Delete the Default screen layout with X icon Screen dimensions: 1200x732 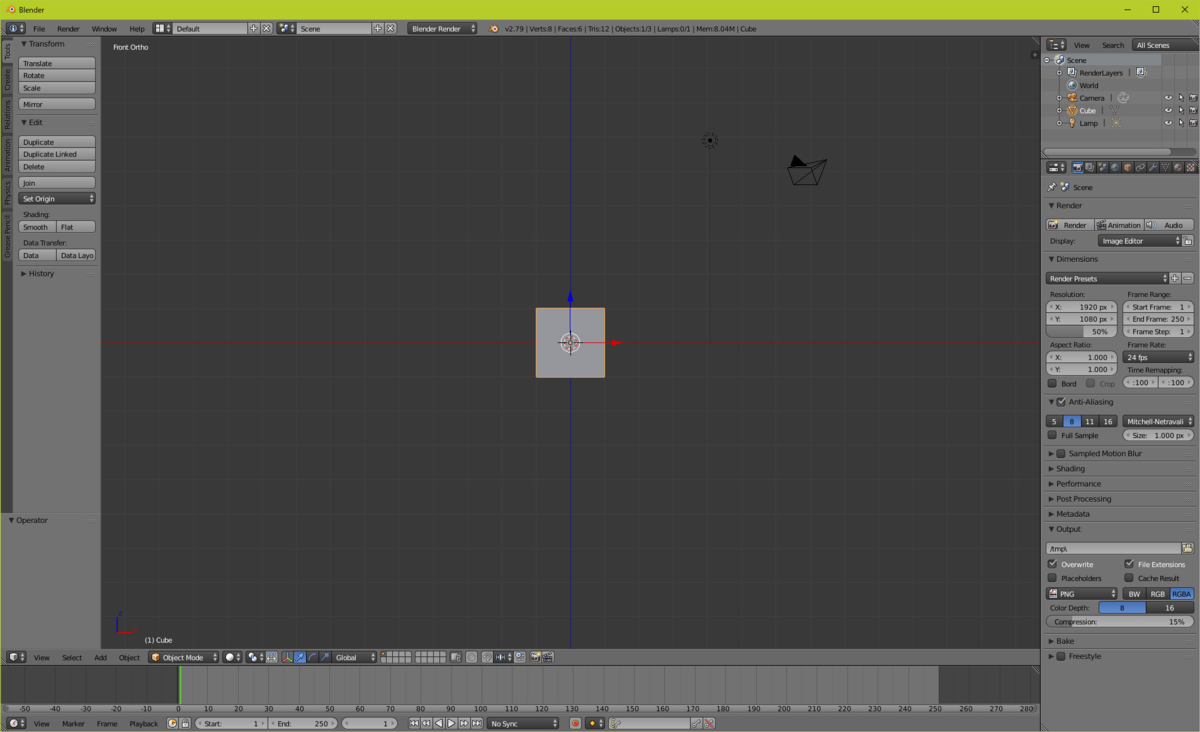(x=266, y=29)
